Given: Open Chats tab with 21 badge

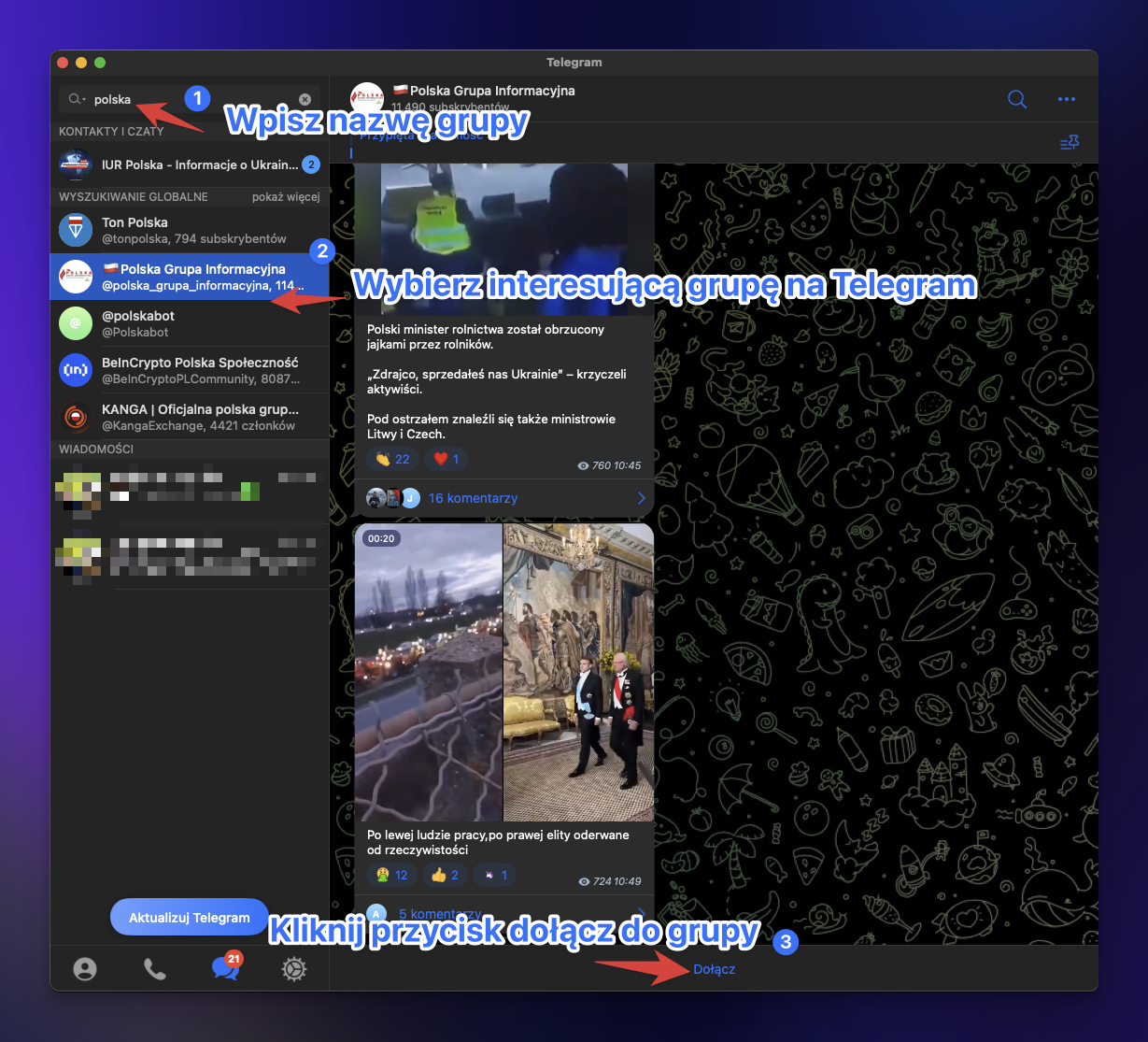Looking at the screenshot, I should [226, 966].
